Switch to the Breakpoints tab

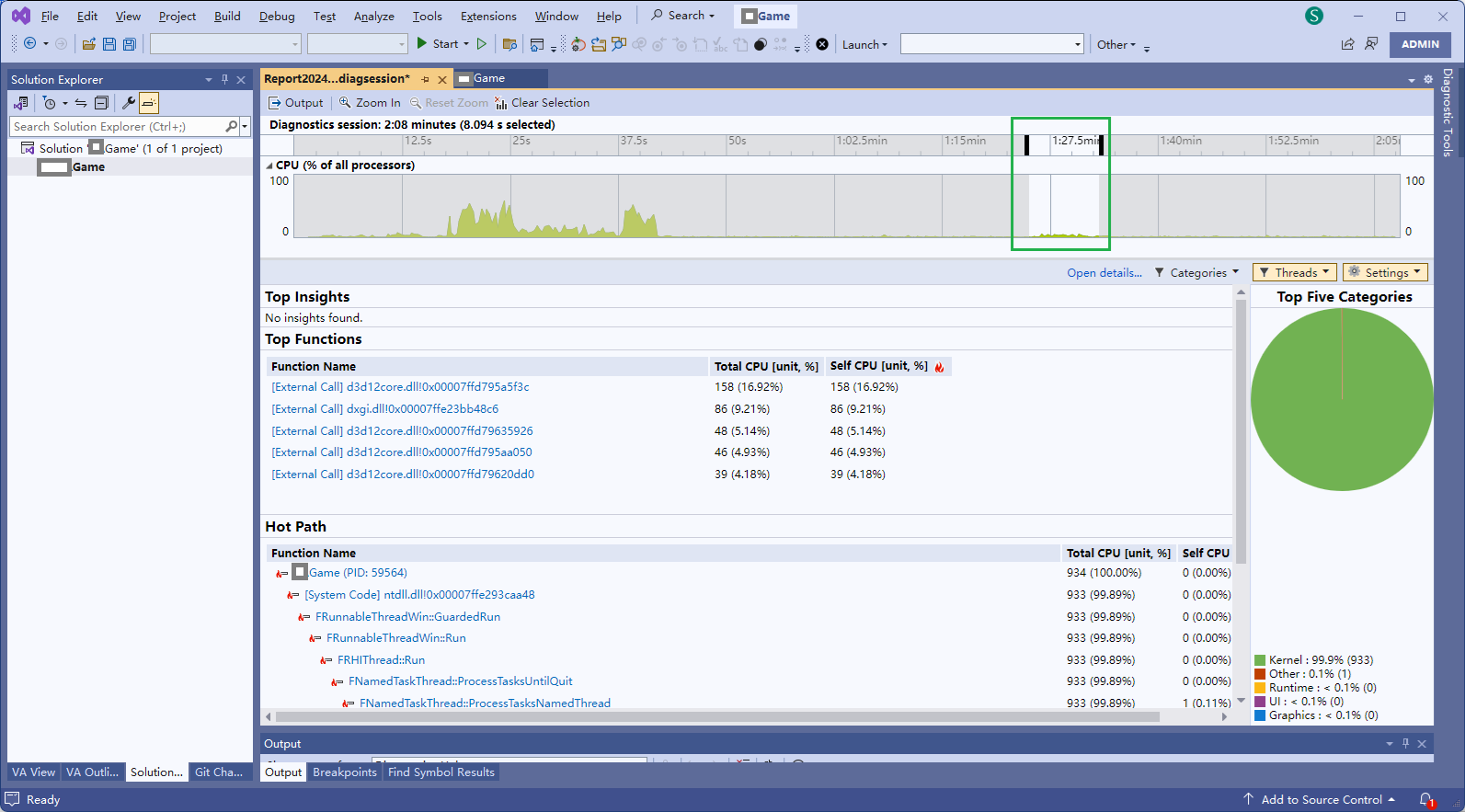[x=345, y=772]
